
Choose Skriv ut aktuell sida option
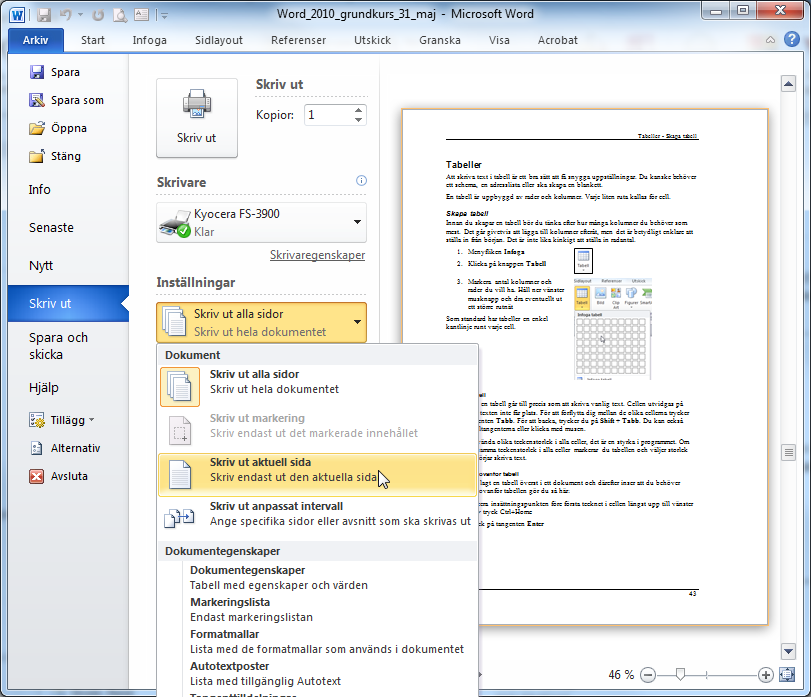(x=318, y=475)
